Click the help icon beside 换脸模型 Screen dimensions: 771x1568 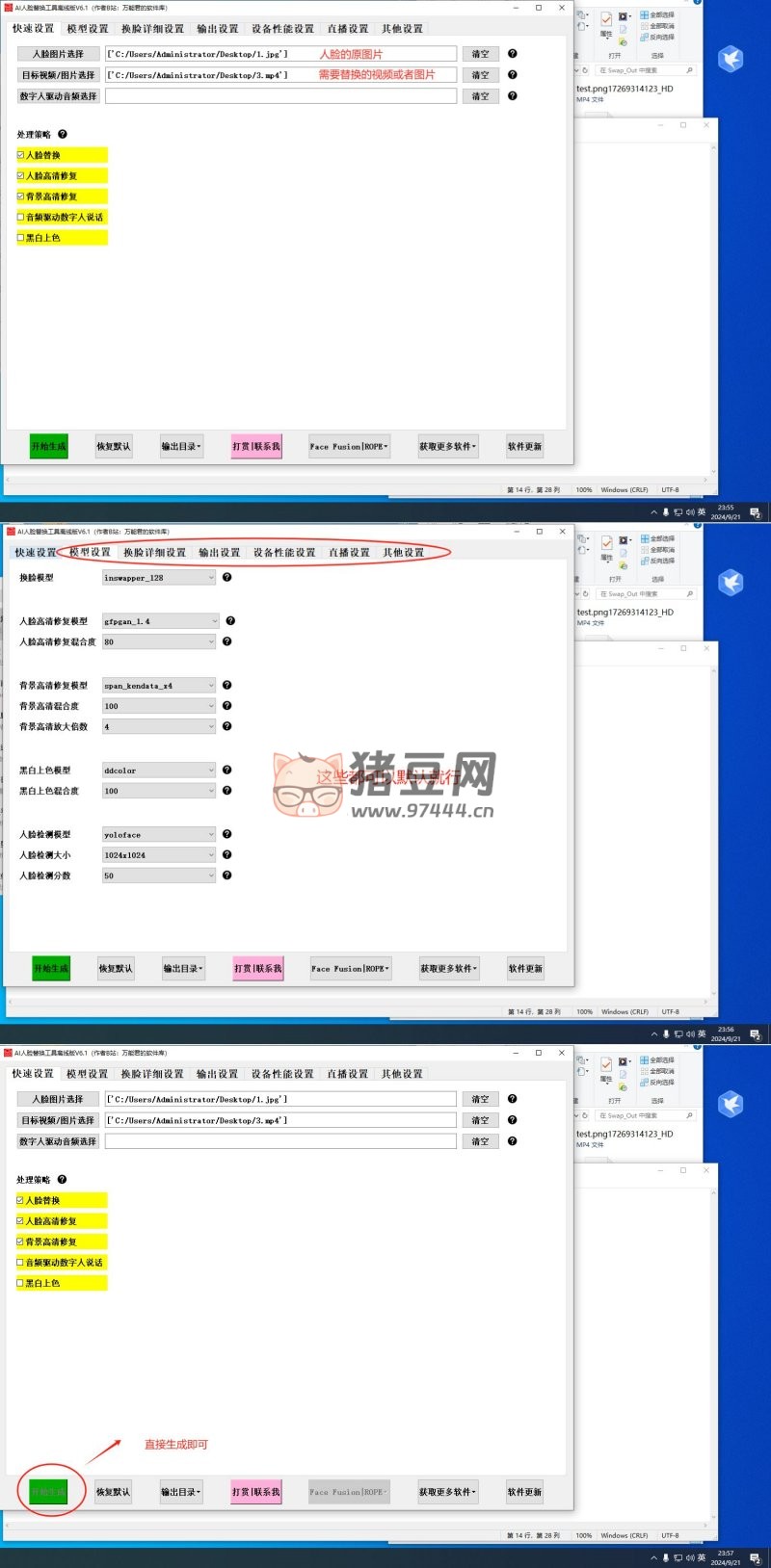226,578
